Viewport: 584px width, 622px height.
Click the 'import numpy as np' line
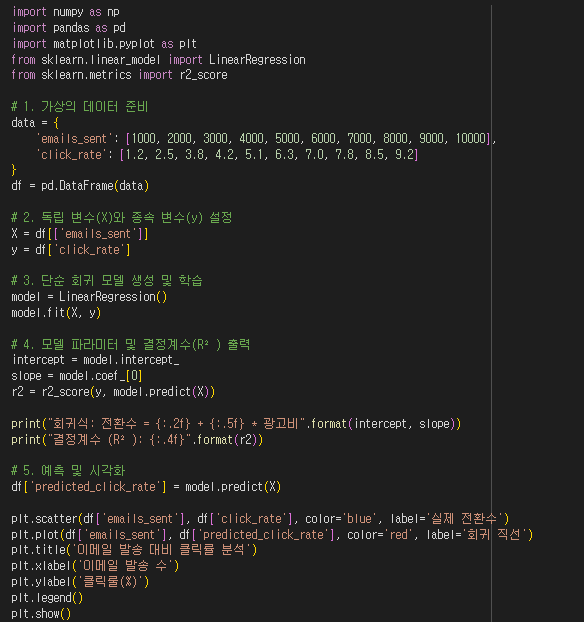click(65, 12)
